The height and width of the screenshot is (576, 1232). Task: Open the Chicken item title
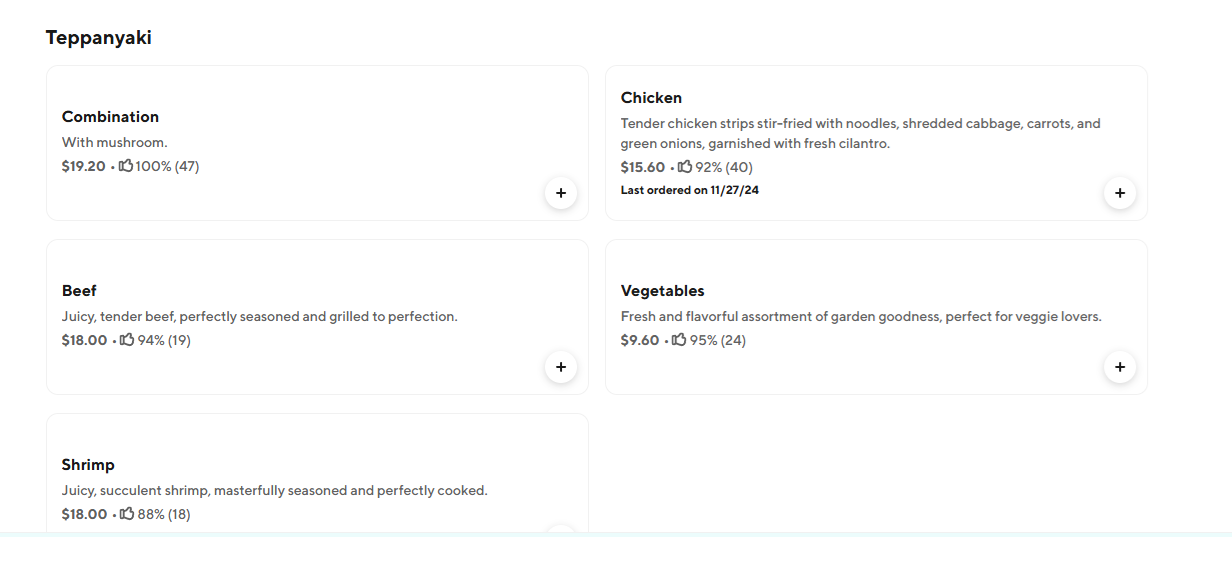tap(651, 98)
